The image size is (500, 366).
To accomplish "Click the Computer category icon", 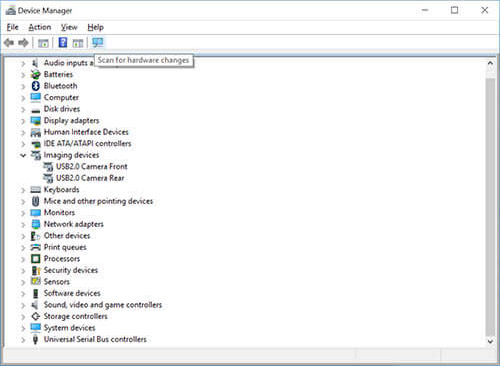I will (36, 97).
